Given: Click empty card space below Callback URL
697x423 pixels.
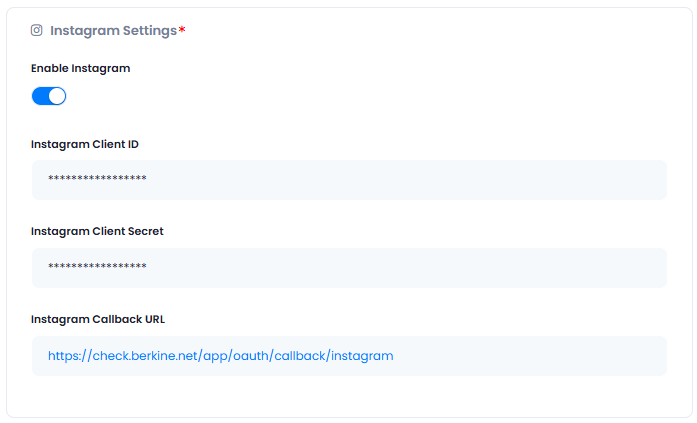Looking at the screenshot, I should coord(349,396).
